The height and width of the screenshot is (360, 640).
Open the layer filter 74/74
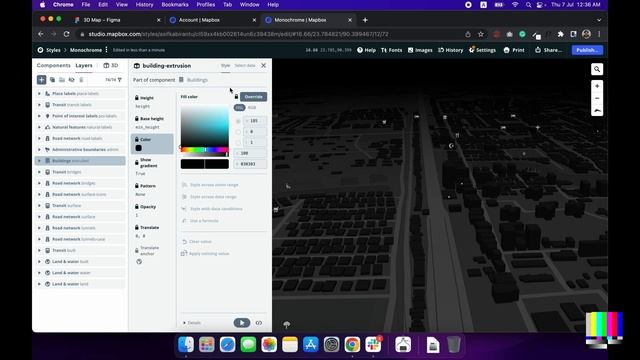[113, 80]
